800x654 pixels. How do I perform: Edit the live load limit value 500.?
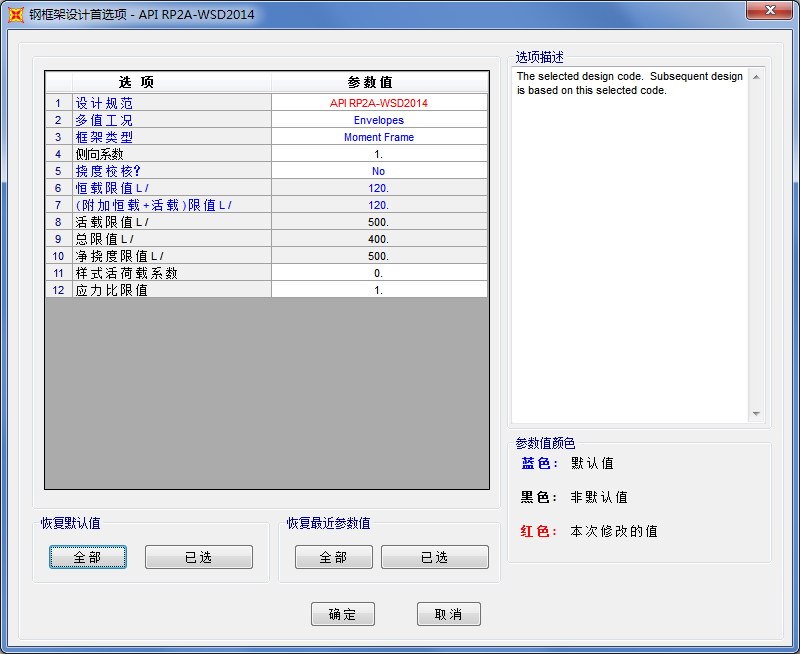click(378, 222)
